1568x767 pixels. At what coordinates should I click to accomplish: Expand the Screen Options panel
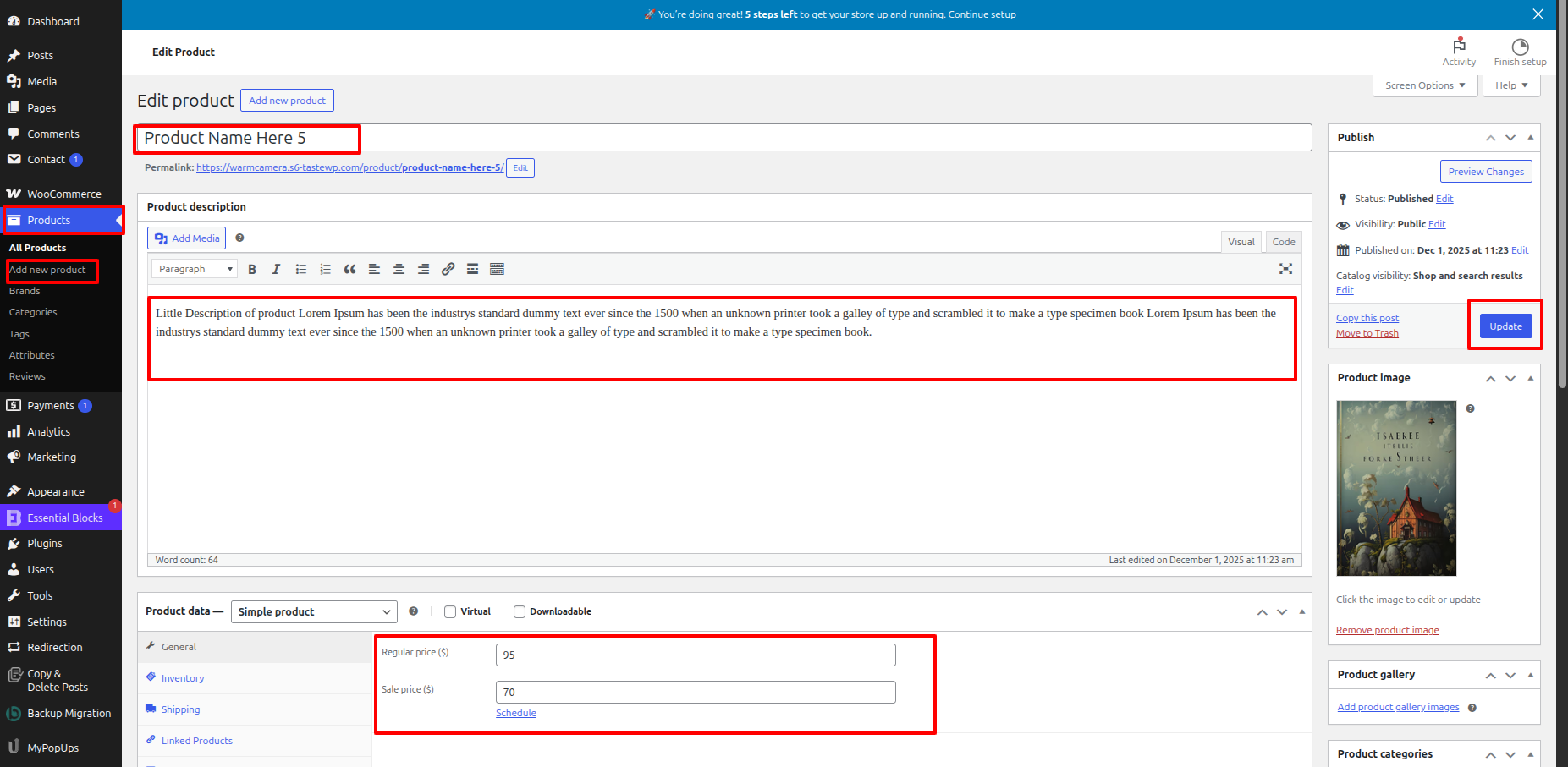(x=1425, y=85)
